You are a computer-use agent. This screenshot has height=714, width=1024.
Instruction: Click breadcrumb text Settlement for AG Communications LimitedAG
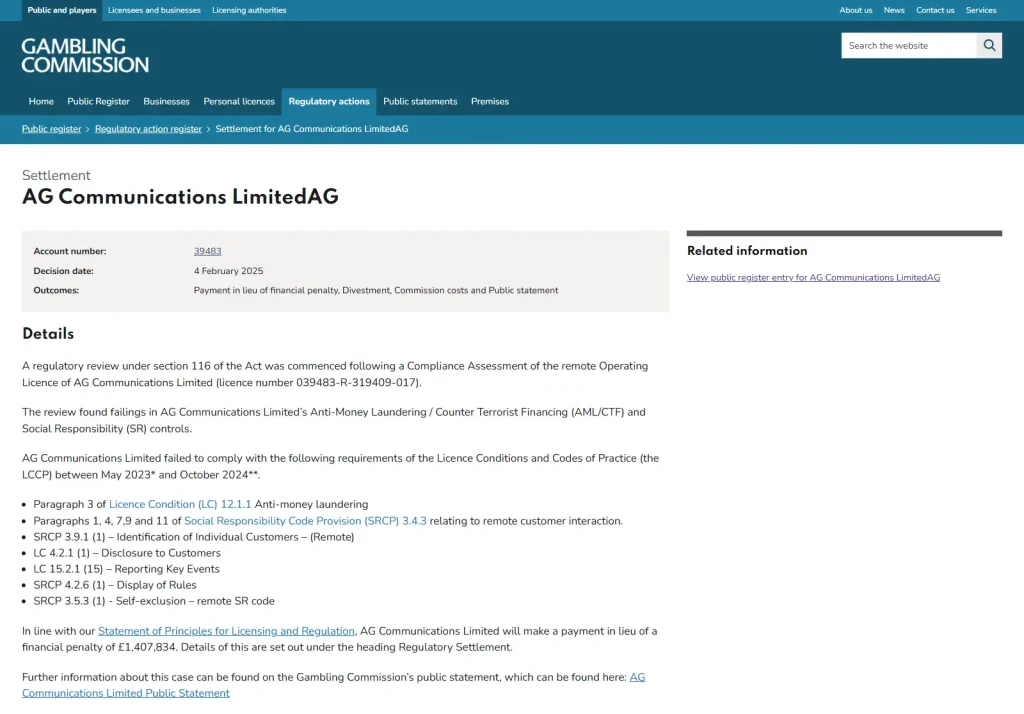(312, 129)
